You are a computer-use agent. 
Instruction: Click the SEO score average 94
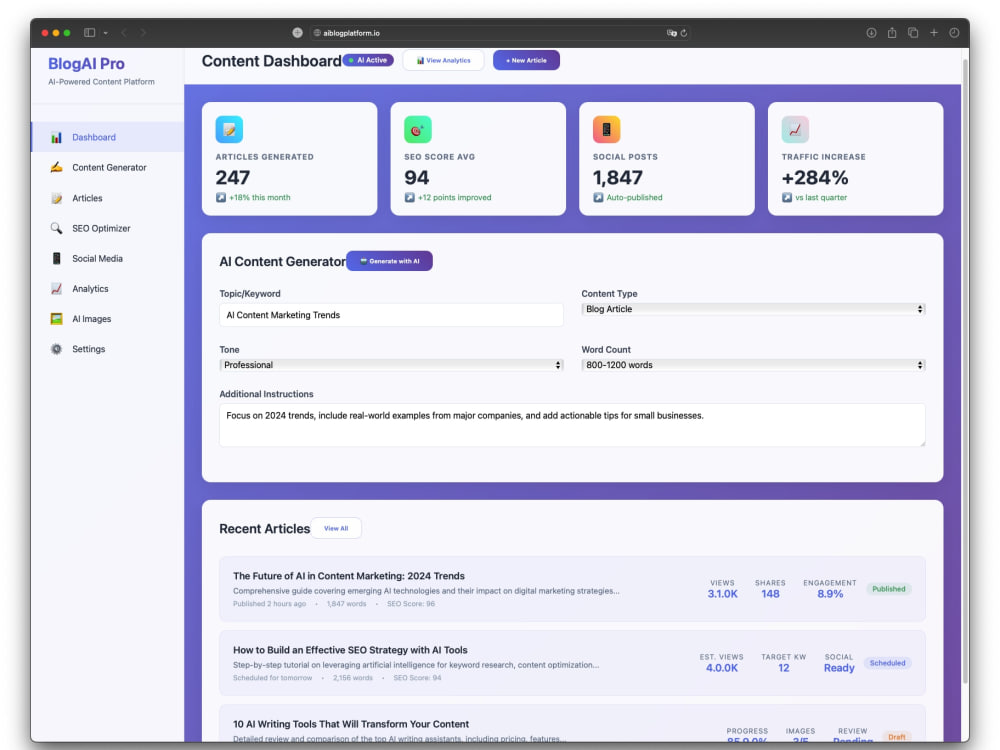416,177
